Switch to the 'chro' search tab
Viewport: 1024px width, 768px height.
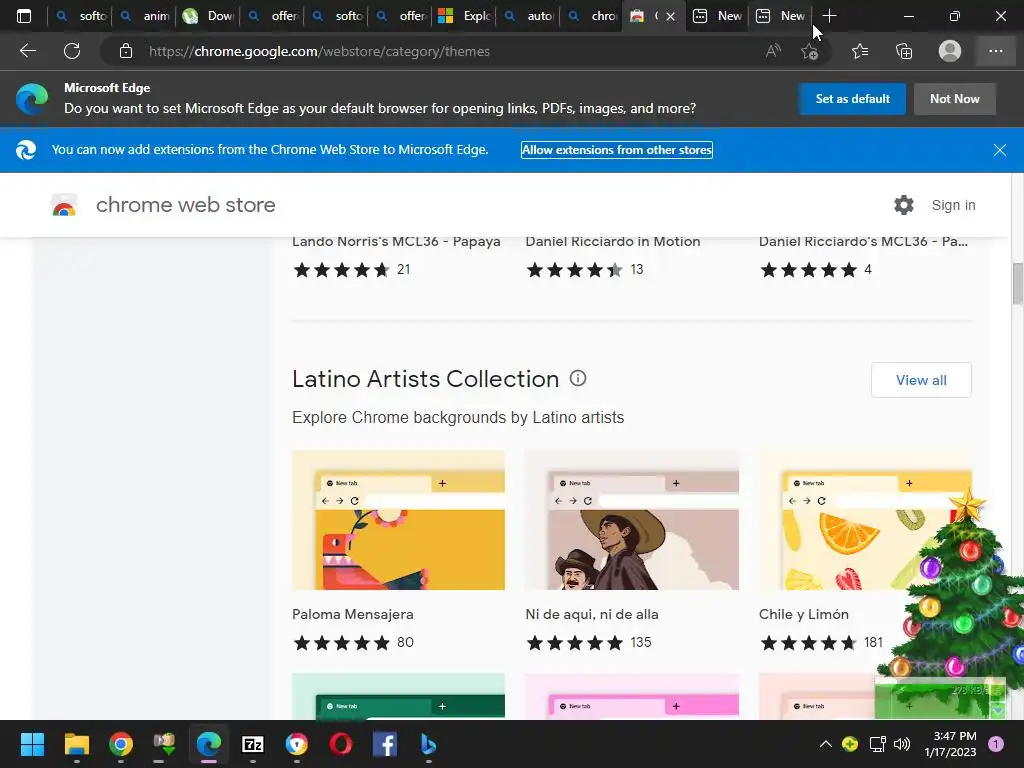click(x=592, y=16)
